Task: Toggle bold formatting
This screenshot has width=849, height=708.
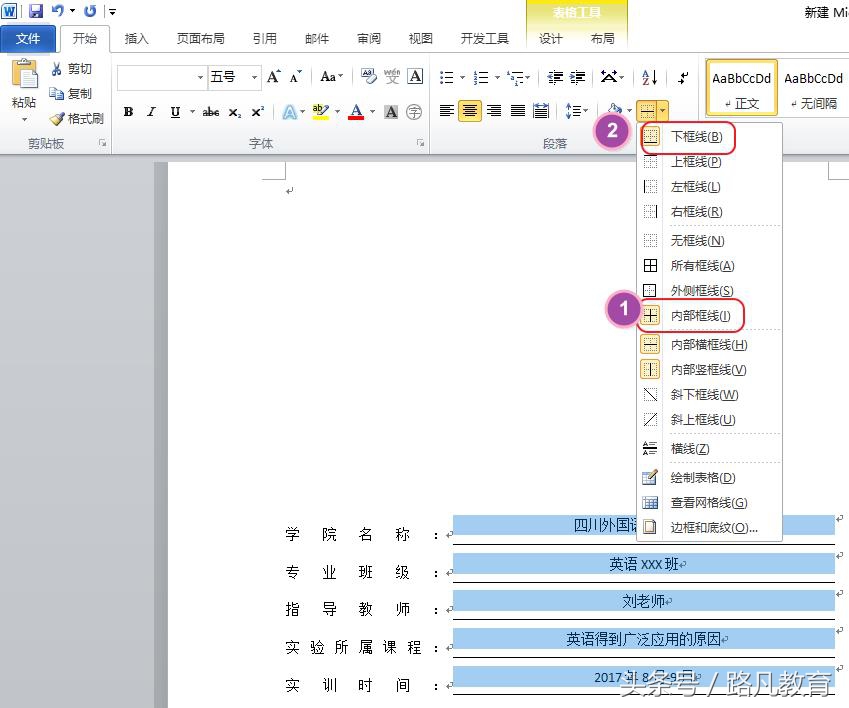Action: [128, 112]
